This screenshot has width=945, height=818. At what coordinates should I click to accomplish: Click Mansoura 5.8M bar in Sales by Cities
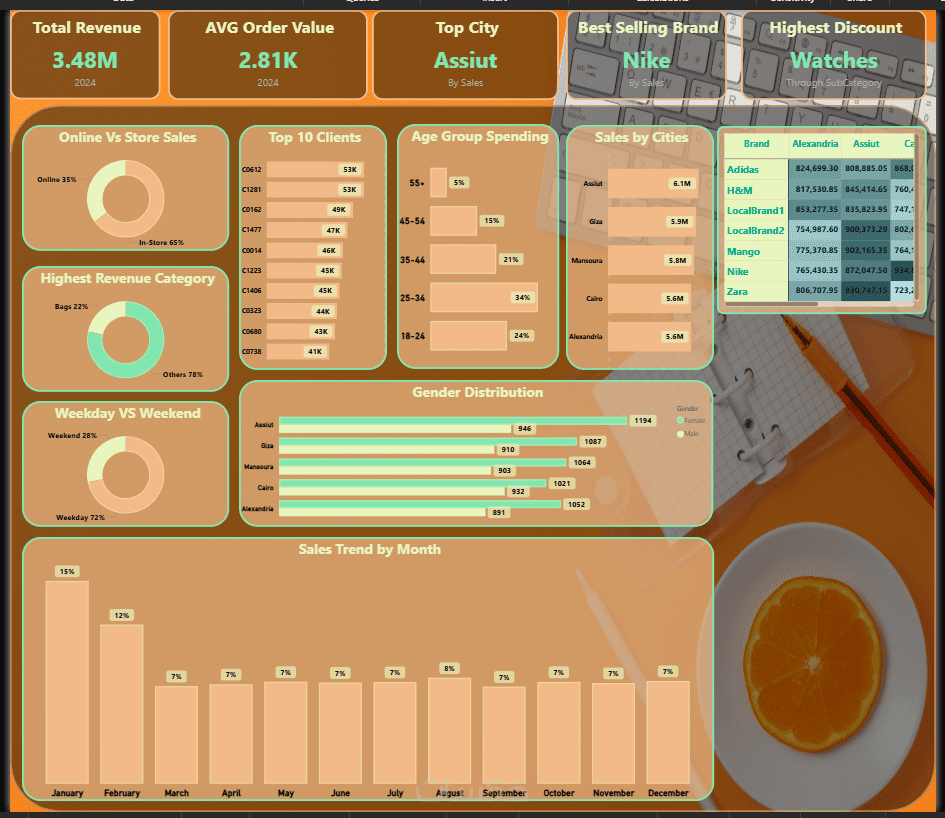tap(651, 260)
